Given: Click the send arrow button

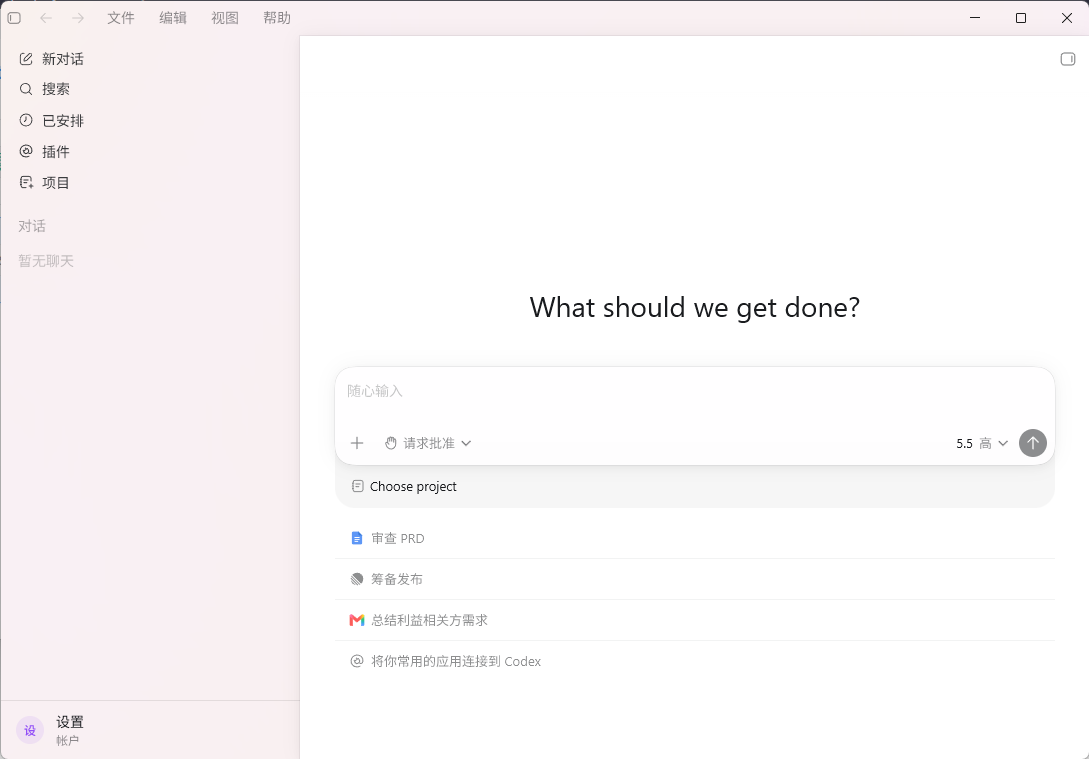Looking at the screenshot, I should pos(1032,443).
